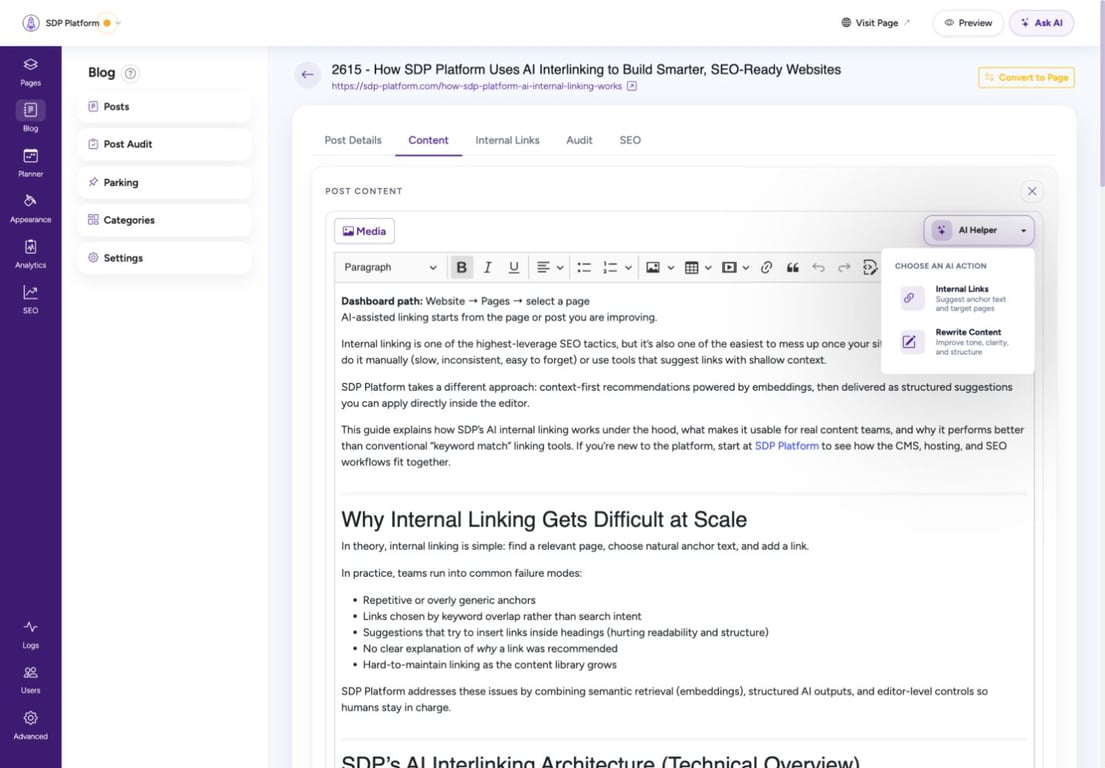
Task: Open the Planner in sidebar
Action: pyautogui.click(x=30, y=163)
